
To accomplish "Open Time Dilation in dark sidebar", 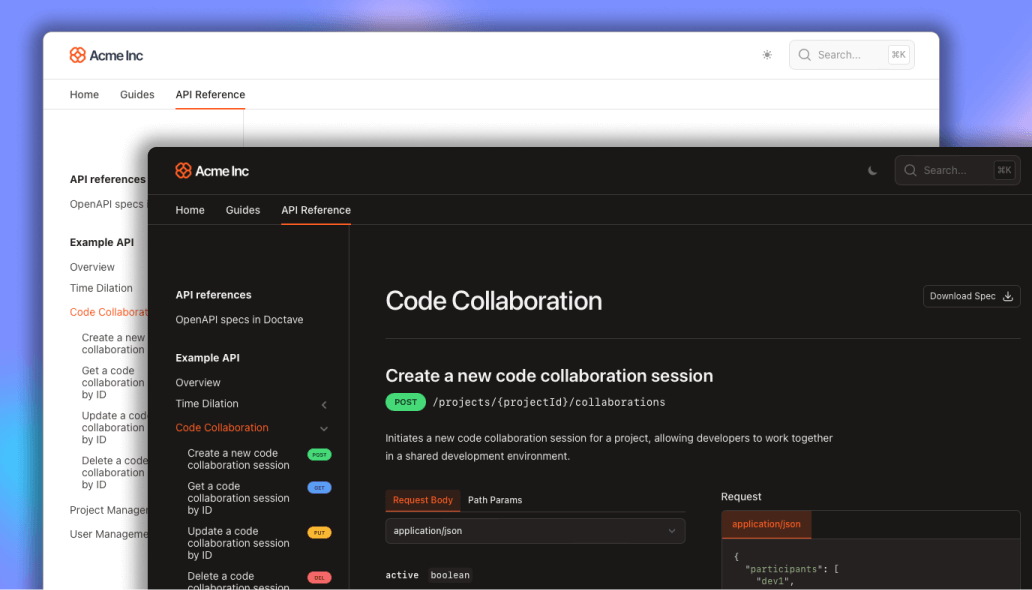I will 207,404.
